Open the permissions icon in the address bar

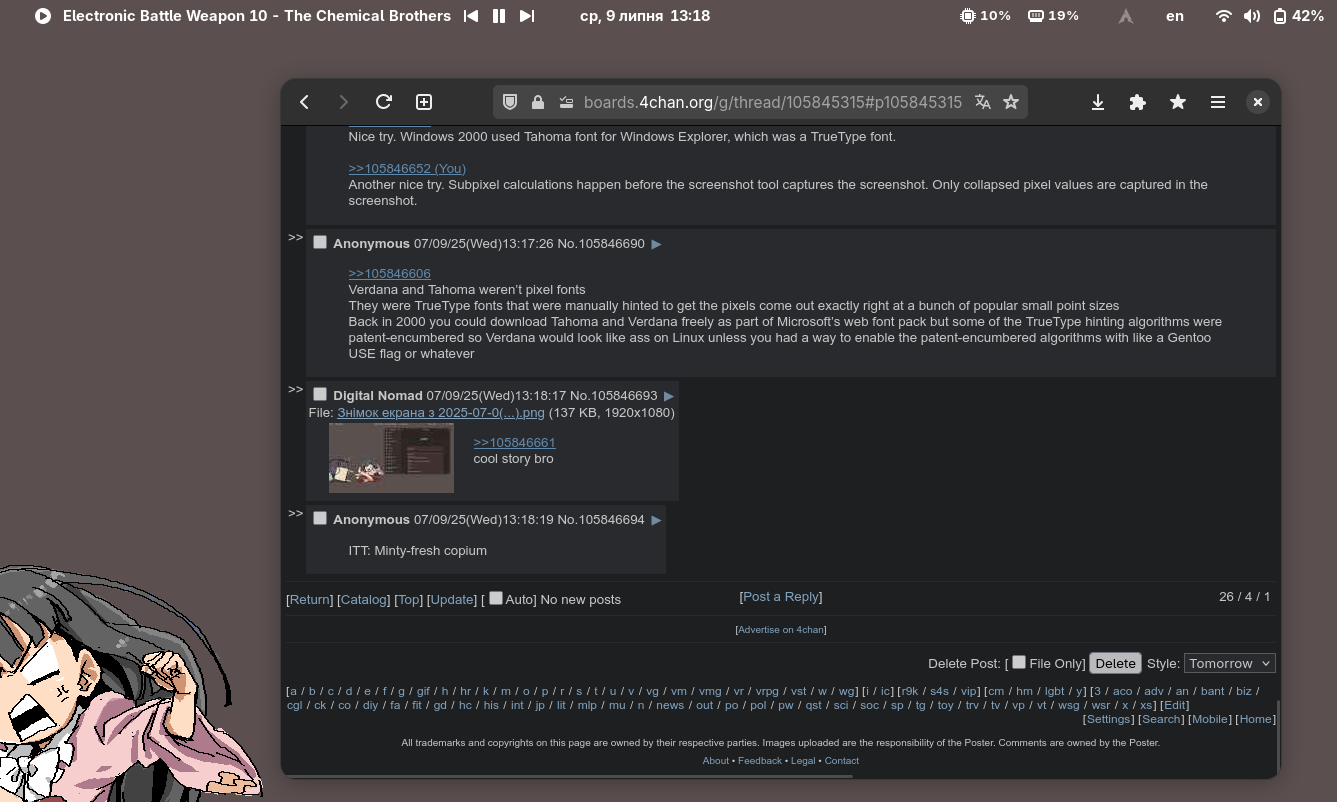point(566,102)
